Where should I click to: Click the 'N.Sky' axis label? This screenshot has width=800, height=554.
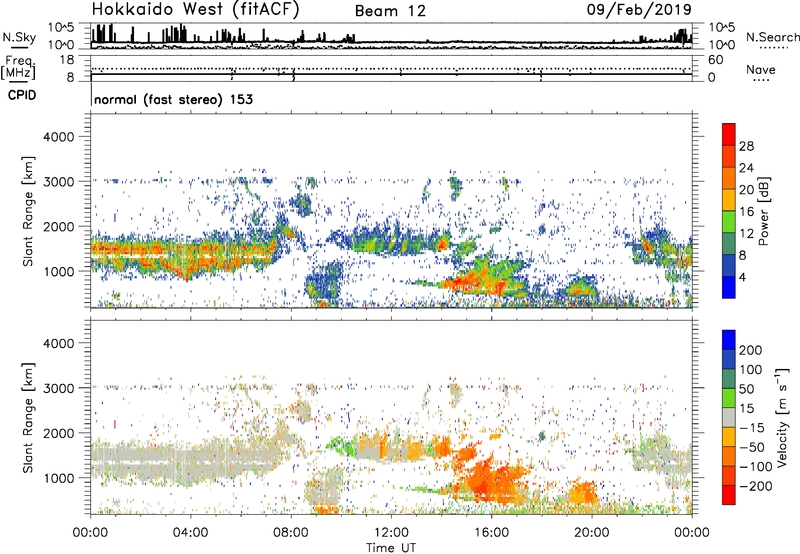click(x=19, y=37)
